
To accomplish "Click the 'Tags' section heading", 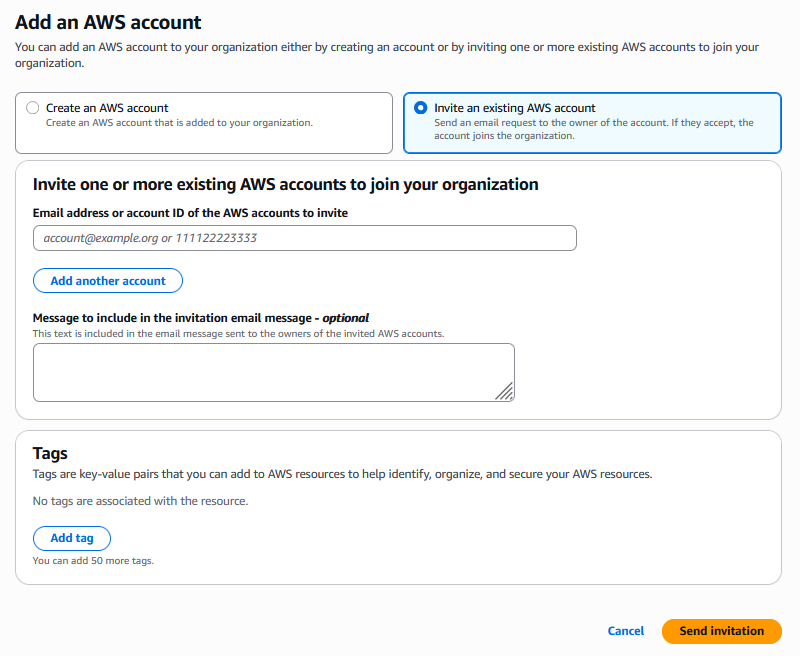I will point(50,453).
